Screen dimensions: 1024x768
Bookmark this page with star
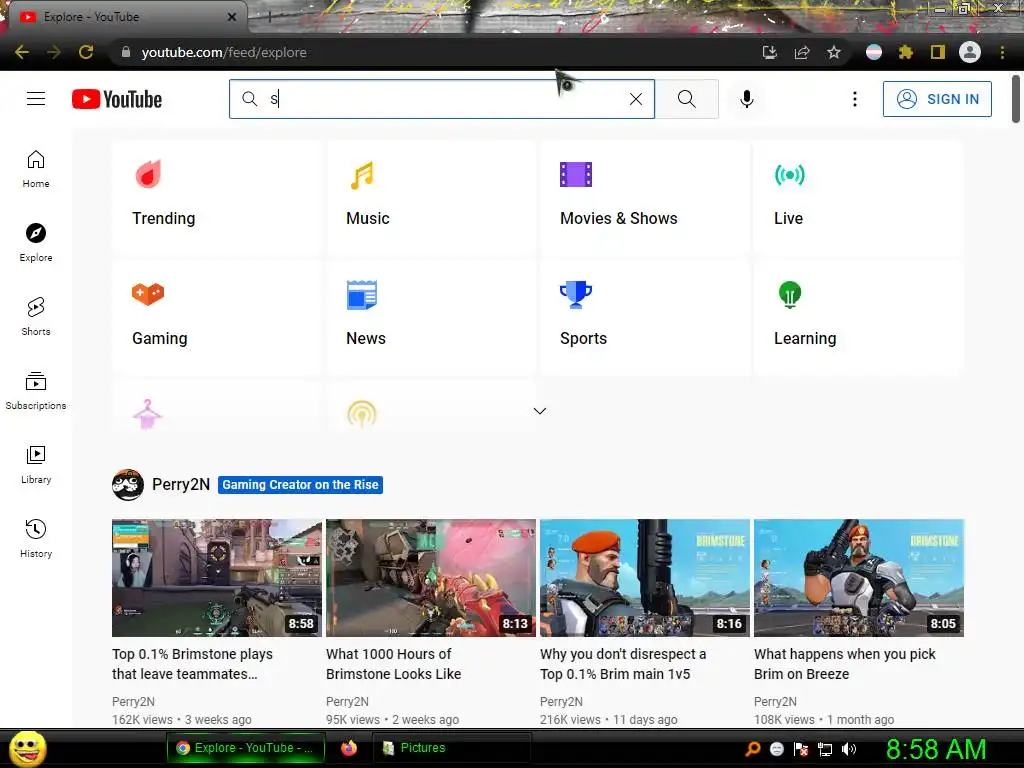(x=834, y=52)
